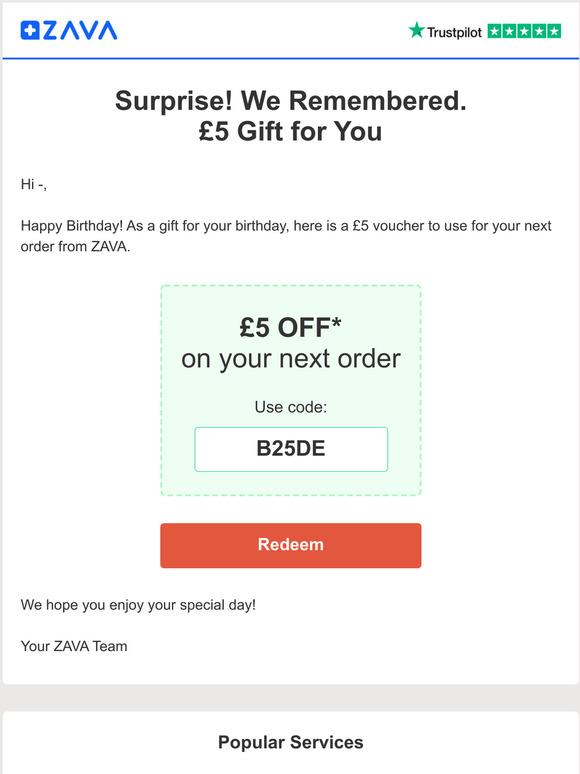Click the B25DE voucher code box

coord(291,449)
